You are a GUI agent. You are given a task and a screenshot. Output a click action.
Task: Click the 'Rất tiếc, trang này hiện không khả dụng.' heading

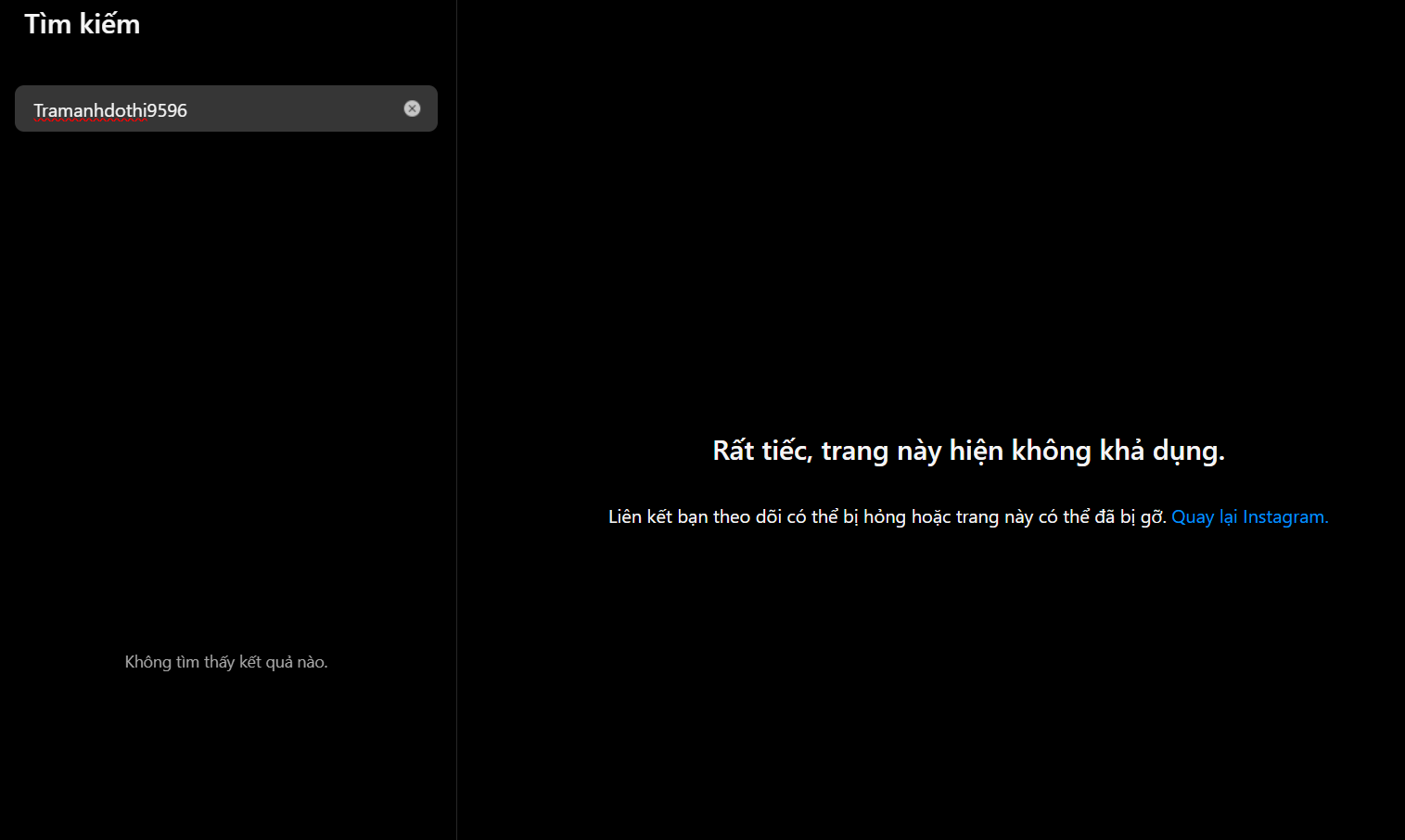click(x=968, y=451)
